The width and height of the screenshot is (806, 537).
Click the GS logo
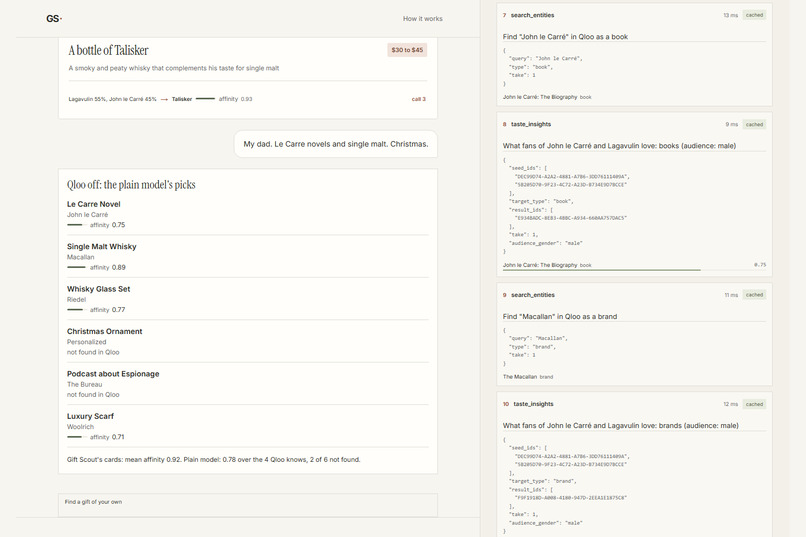[x=53, y=18]
